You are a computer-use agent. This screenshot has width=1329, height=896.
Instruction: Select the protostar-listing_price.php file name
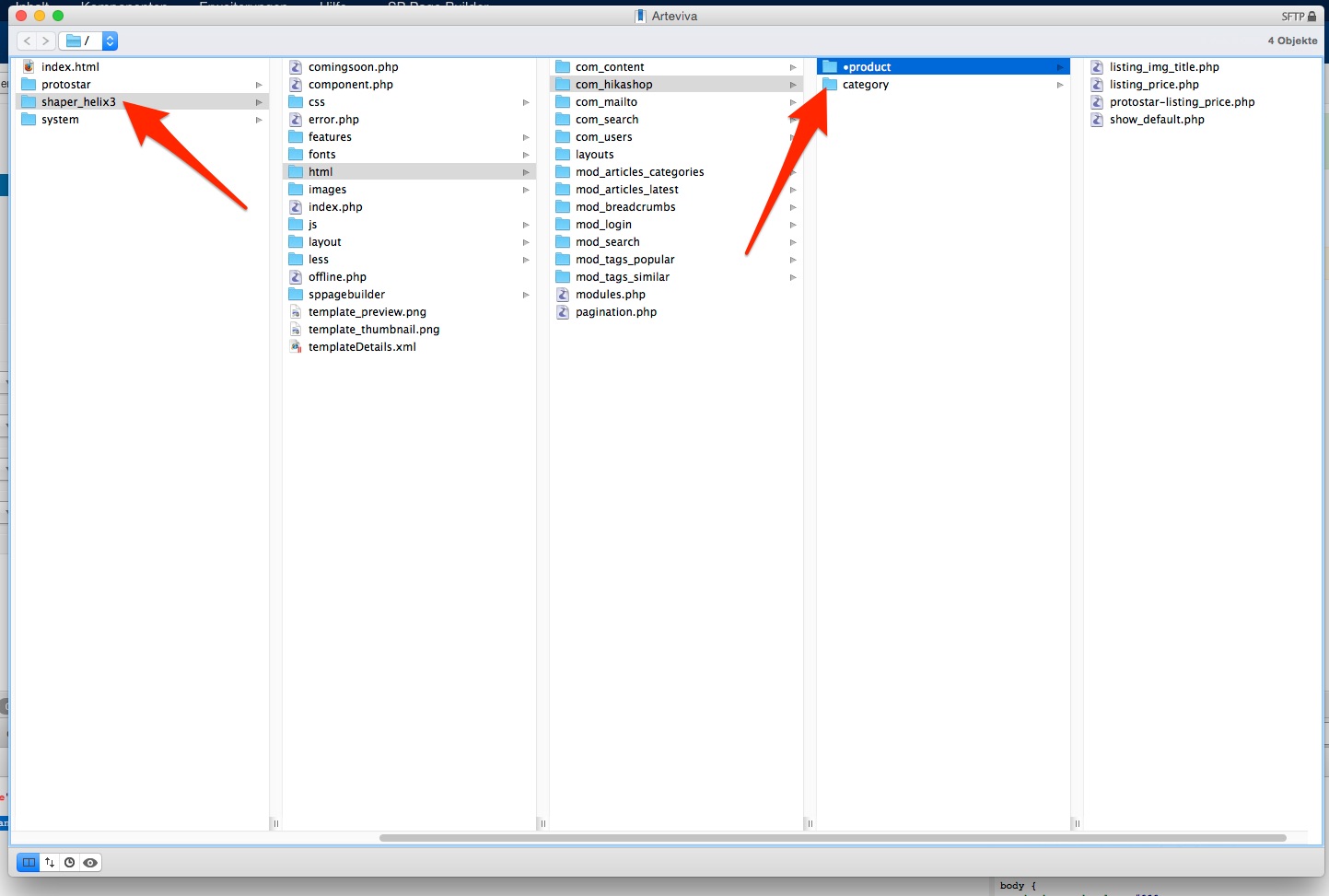1183,102
